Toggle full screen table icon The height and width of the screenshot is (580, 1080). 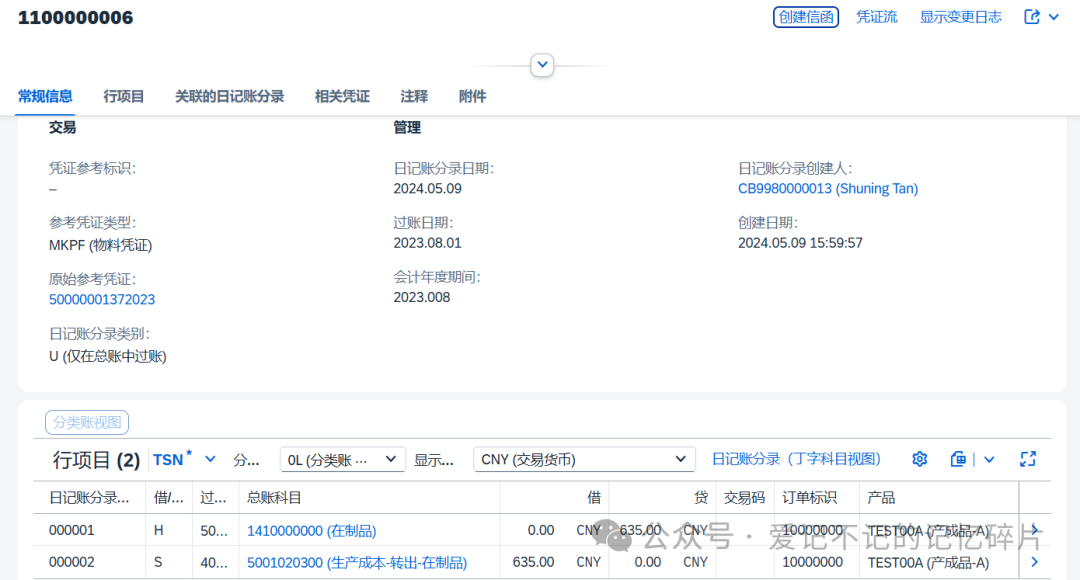(x=1028, y=459)
